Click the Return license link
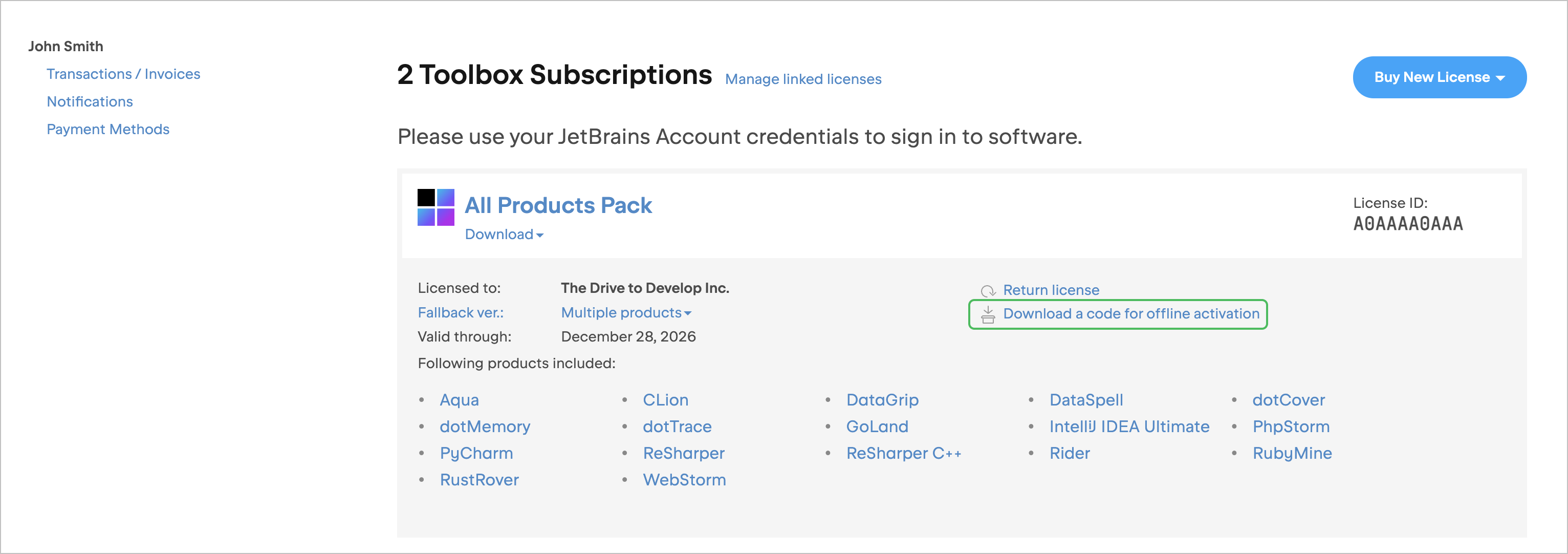1568x554 pixels. 1051,290
